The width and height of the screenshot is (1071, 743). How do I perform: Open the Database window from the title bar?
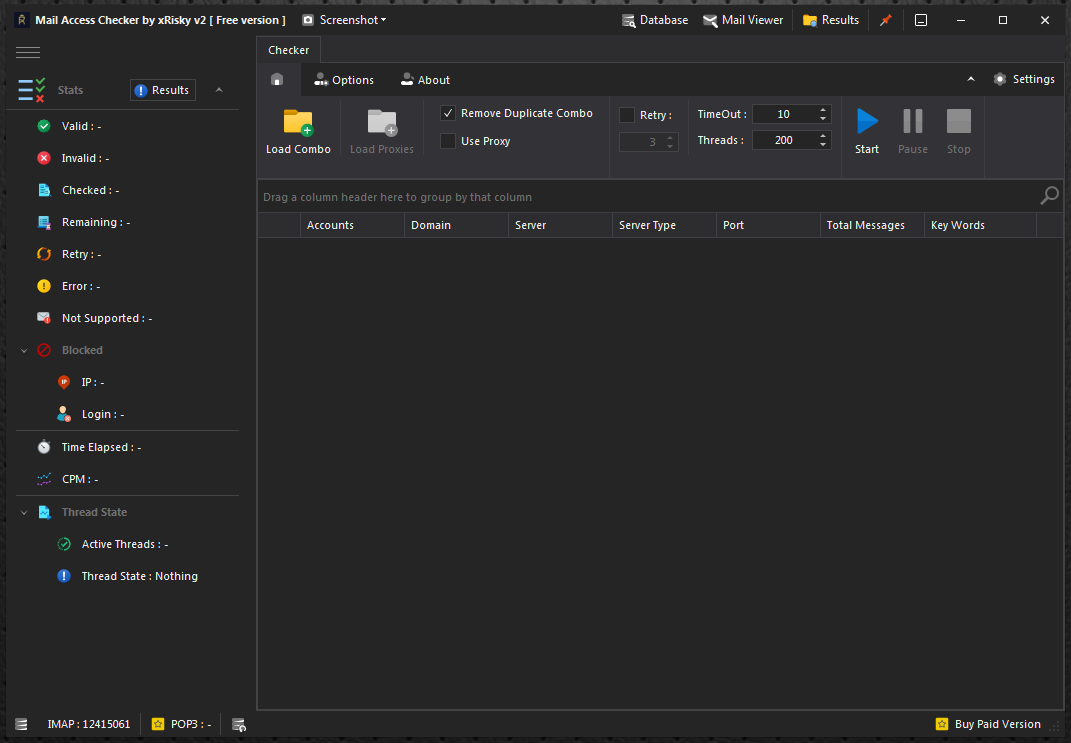(x=655, y=19)
